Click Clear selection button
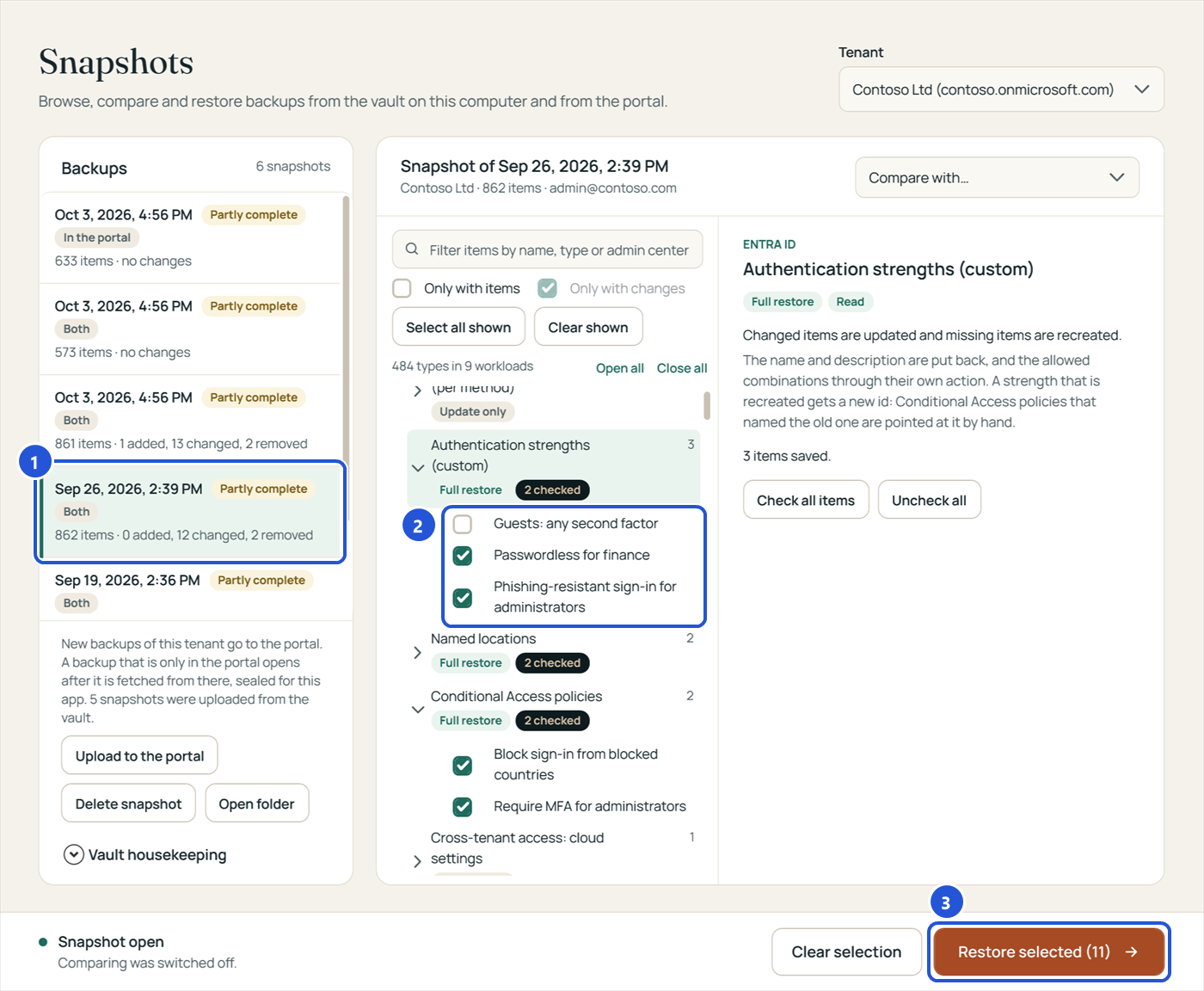The image size is (1204, 991). click(x=846, y=951)
